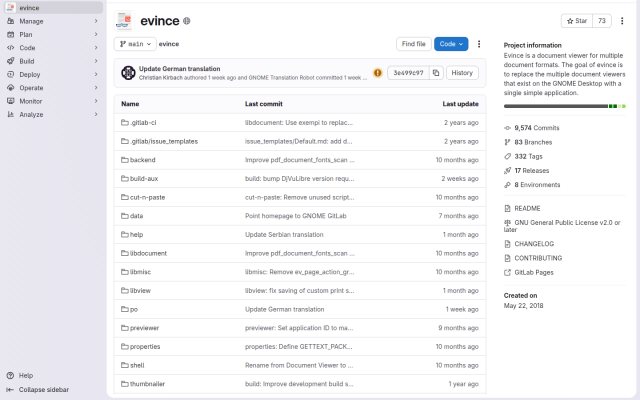640x400 pixels.
Task: Click the GitLab Pages external link icon
Action: tap(507, 273)
